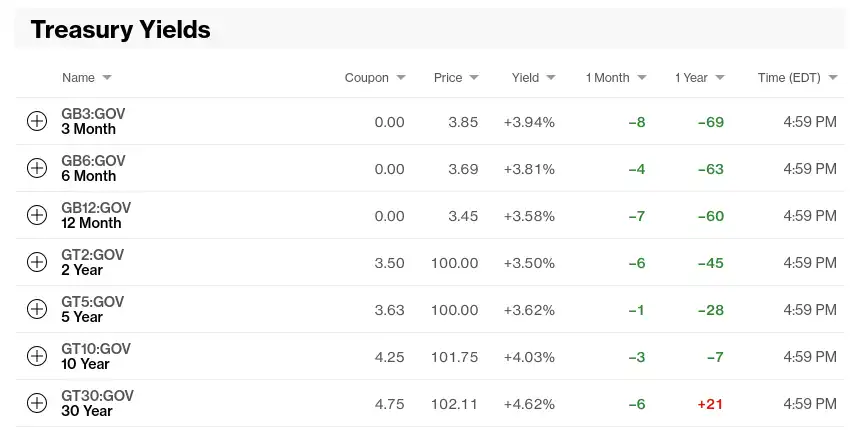Image resolution: width=856 pixels, height=436 pixels.
Task: Open the GB3:GOV ticker link
Action: click(93, 114)
